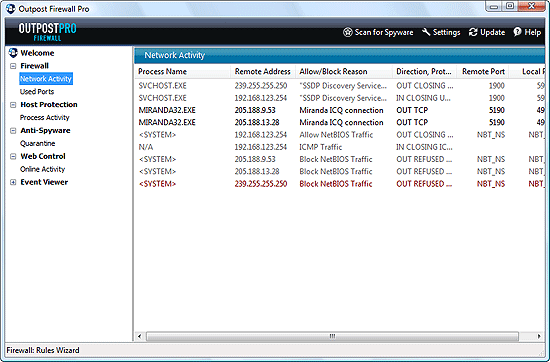This screenshot has height=362, width=550.
Task: Select the MIRANDA32.EXE row for 205.188.13.28
Action: pyautogui.click(x=340, y=122)
